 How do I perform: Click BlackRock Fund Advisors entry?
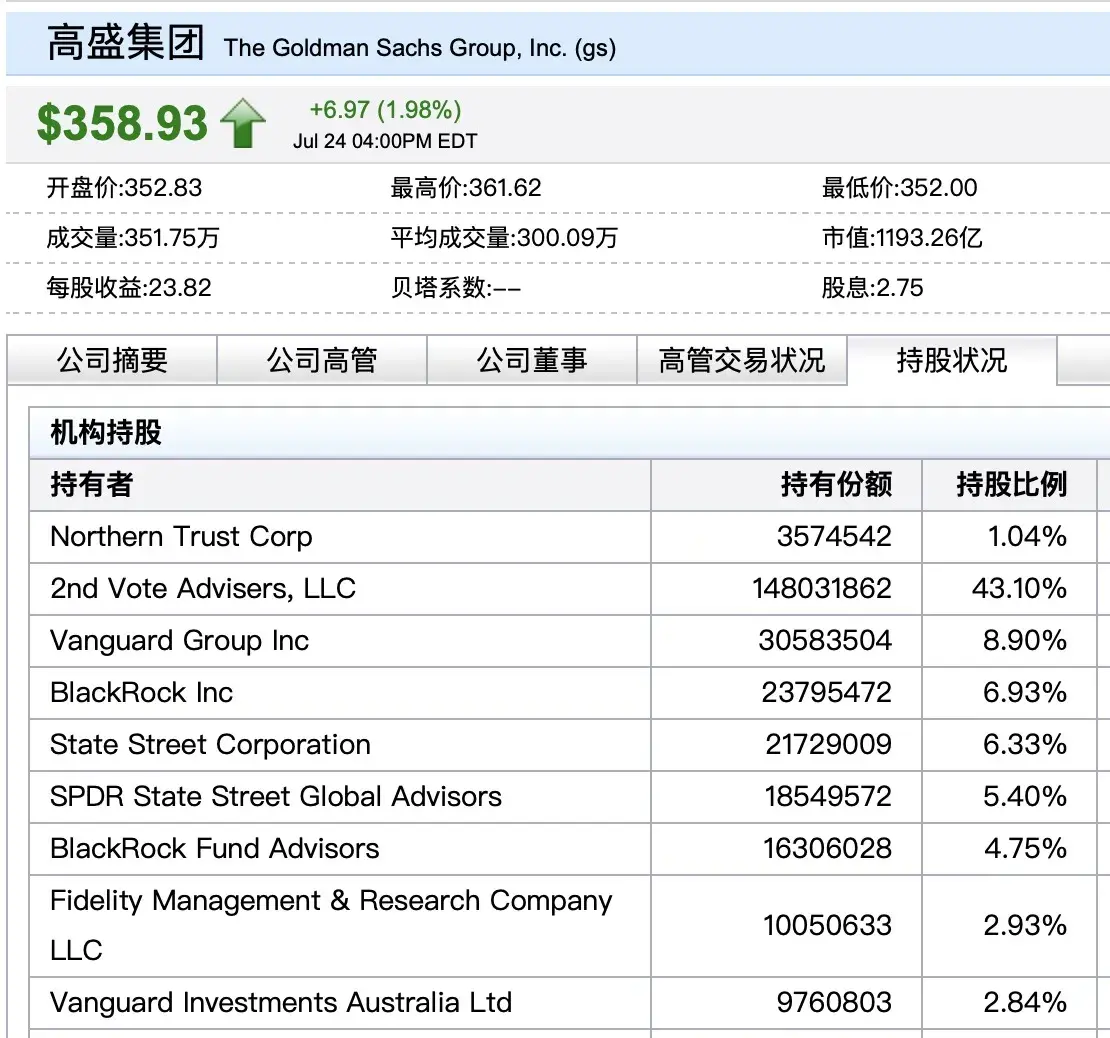pyautogui.click(x=215, y=848)
